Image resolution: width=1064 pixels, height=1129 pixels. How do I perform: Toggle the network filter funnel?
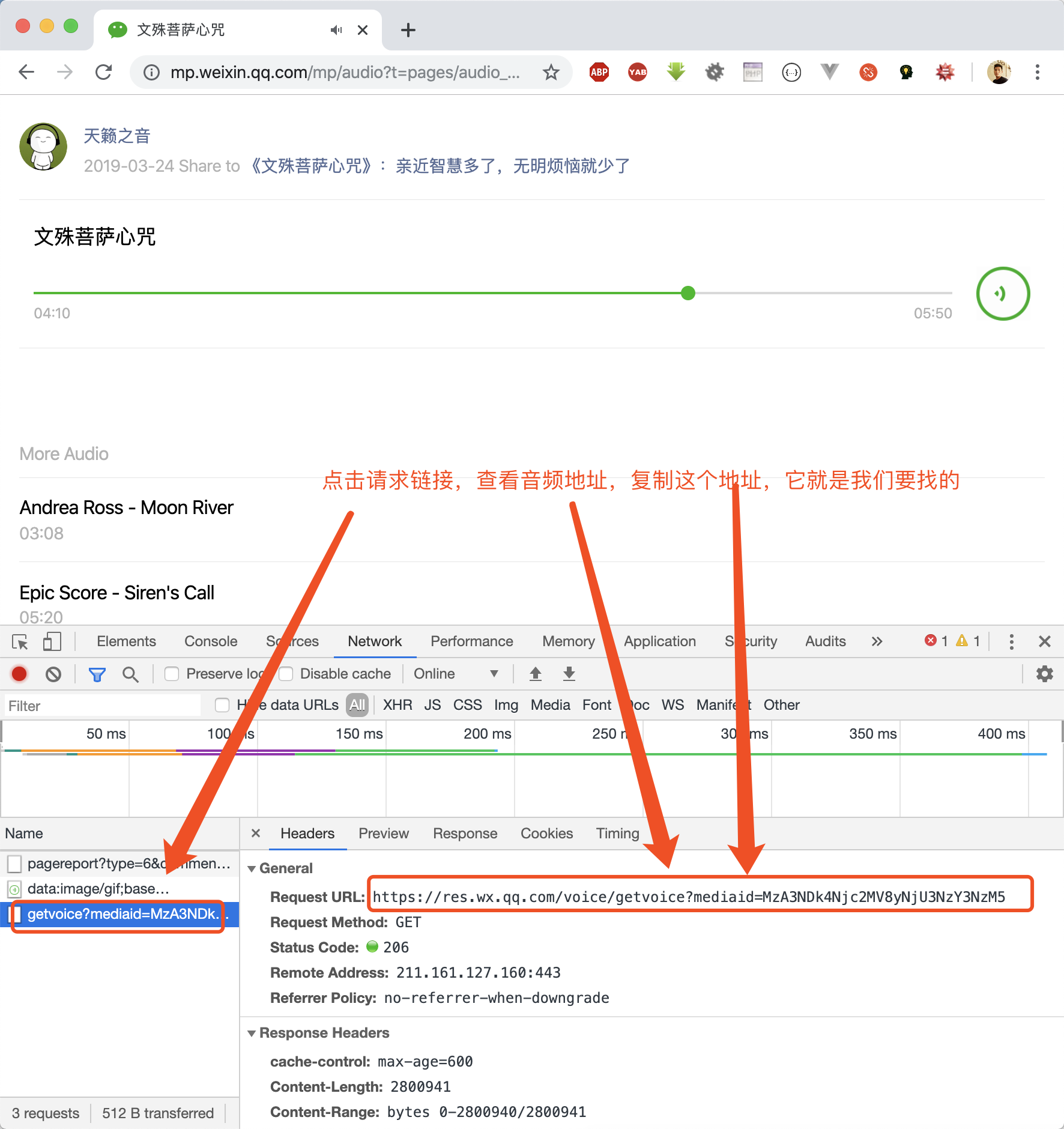tap(97, 674)
